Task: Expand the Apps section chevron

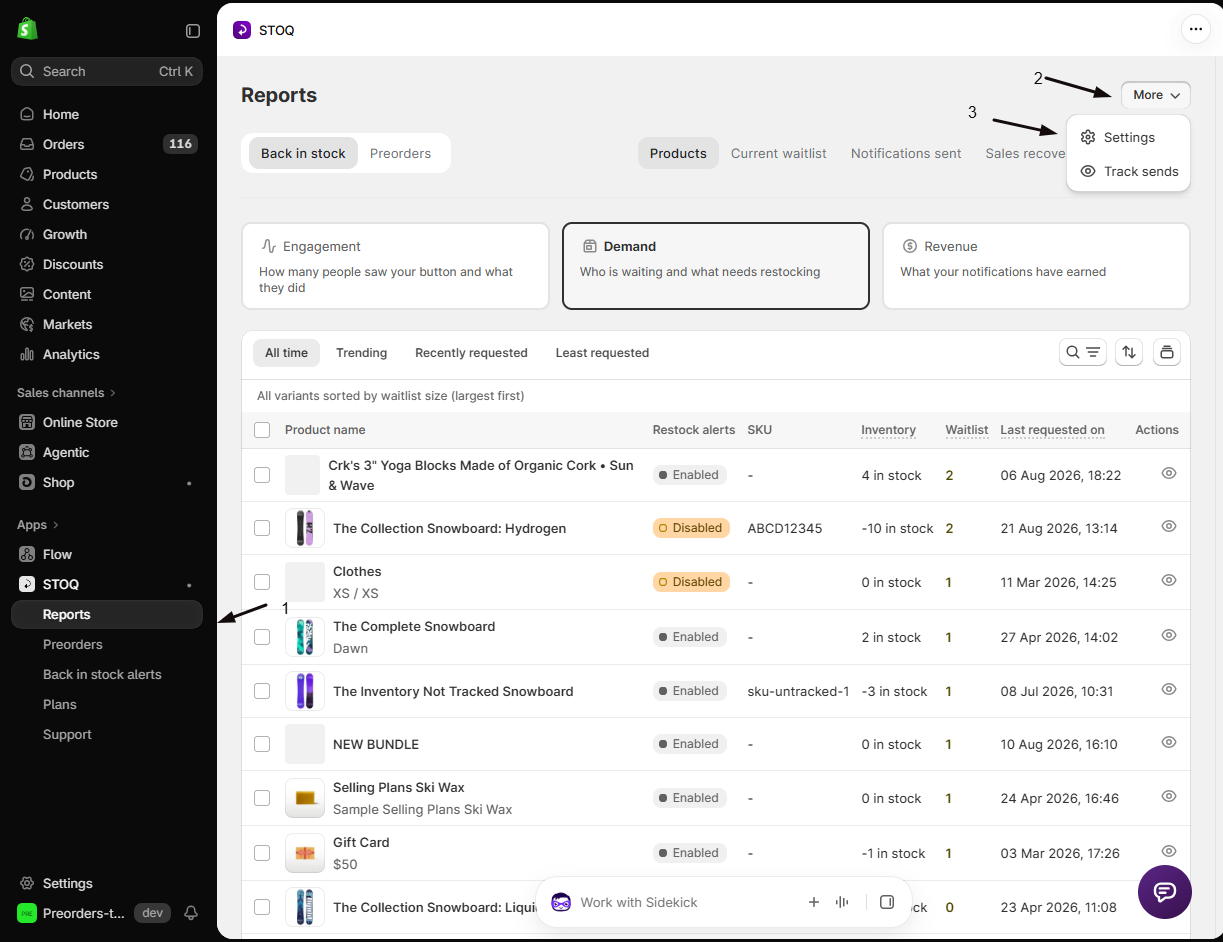Action: point(56,525)
